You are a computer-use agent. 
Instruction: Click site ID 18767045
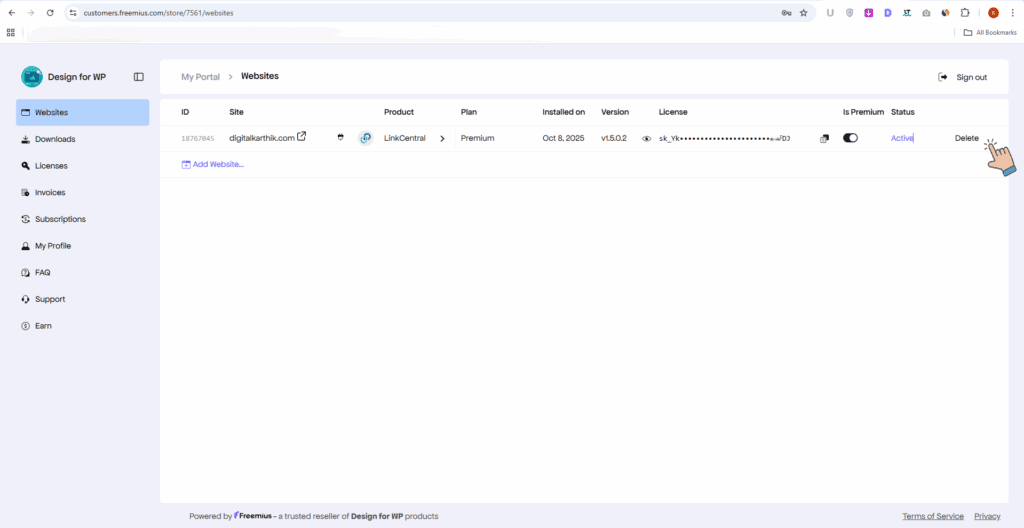[x=197, y=139]
